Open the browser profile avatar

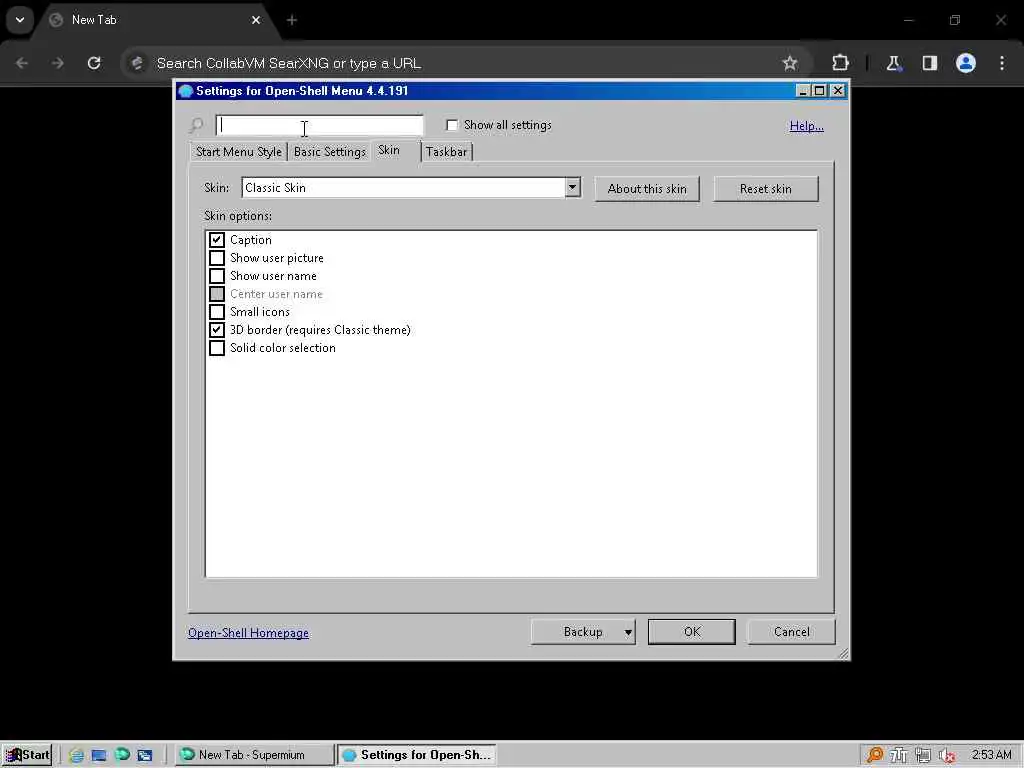965,63
